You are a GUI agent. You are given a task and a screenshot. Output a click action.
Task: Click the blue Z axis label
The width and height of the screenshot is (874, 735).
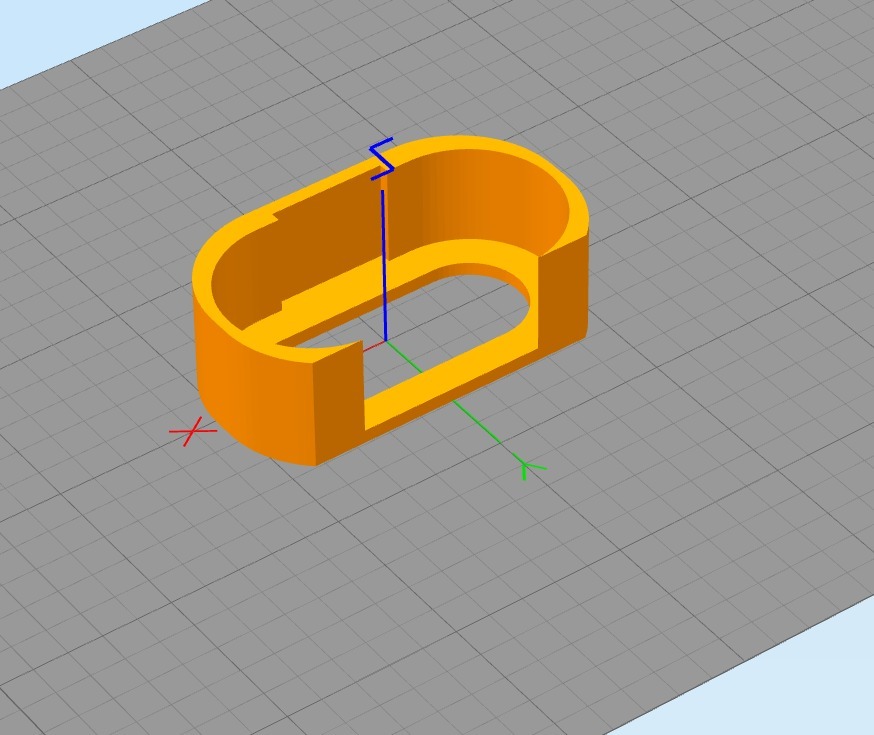coord(382,159)
